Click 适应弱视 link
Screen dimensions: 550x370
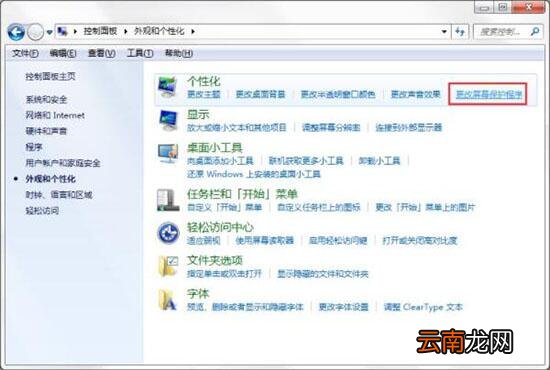tap(203, 241)
